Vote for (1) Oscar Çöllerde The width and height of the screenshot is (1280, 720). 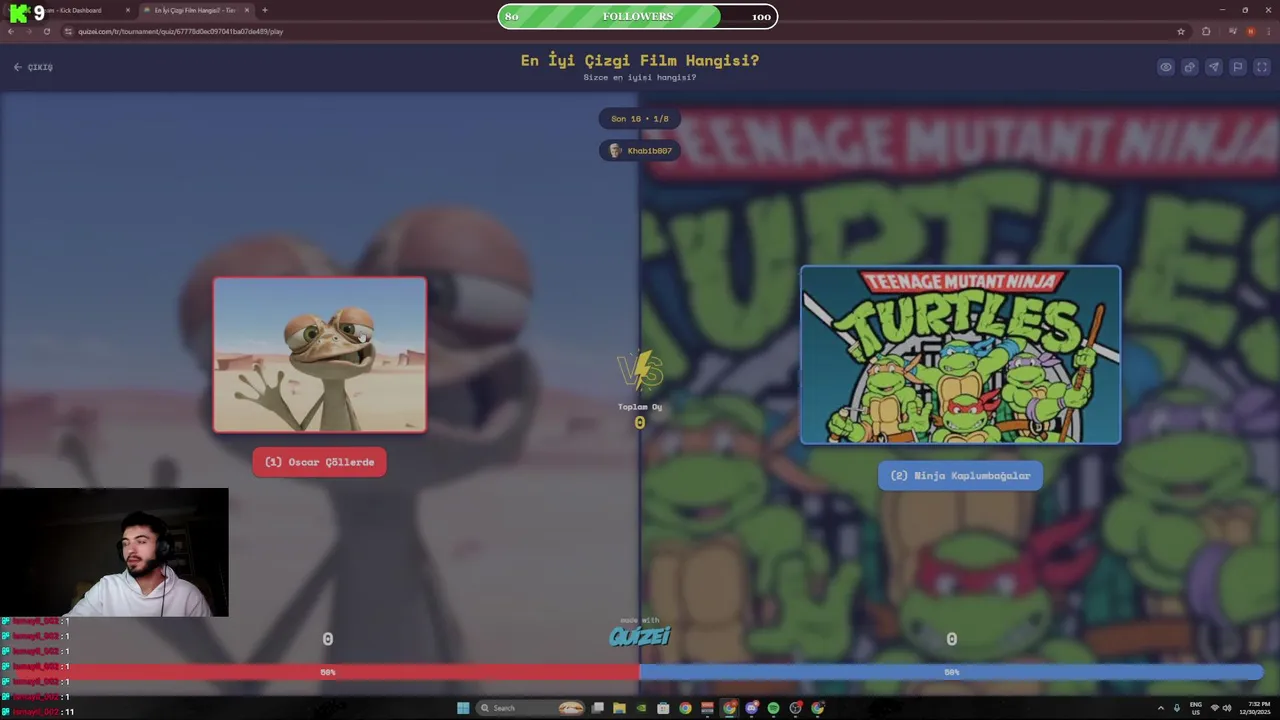pyautogui.click(x=319, y=462)
